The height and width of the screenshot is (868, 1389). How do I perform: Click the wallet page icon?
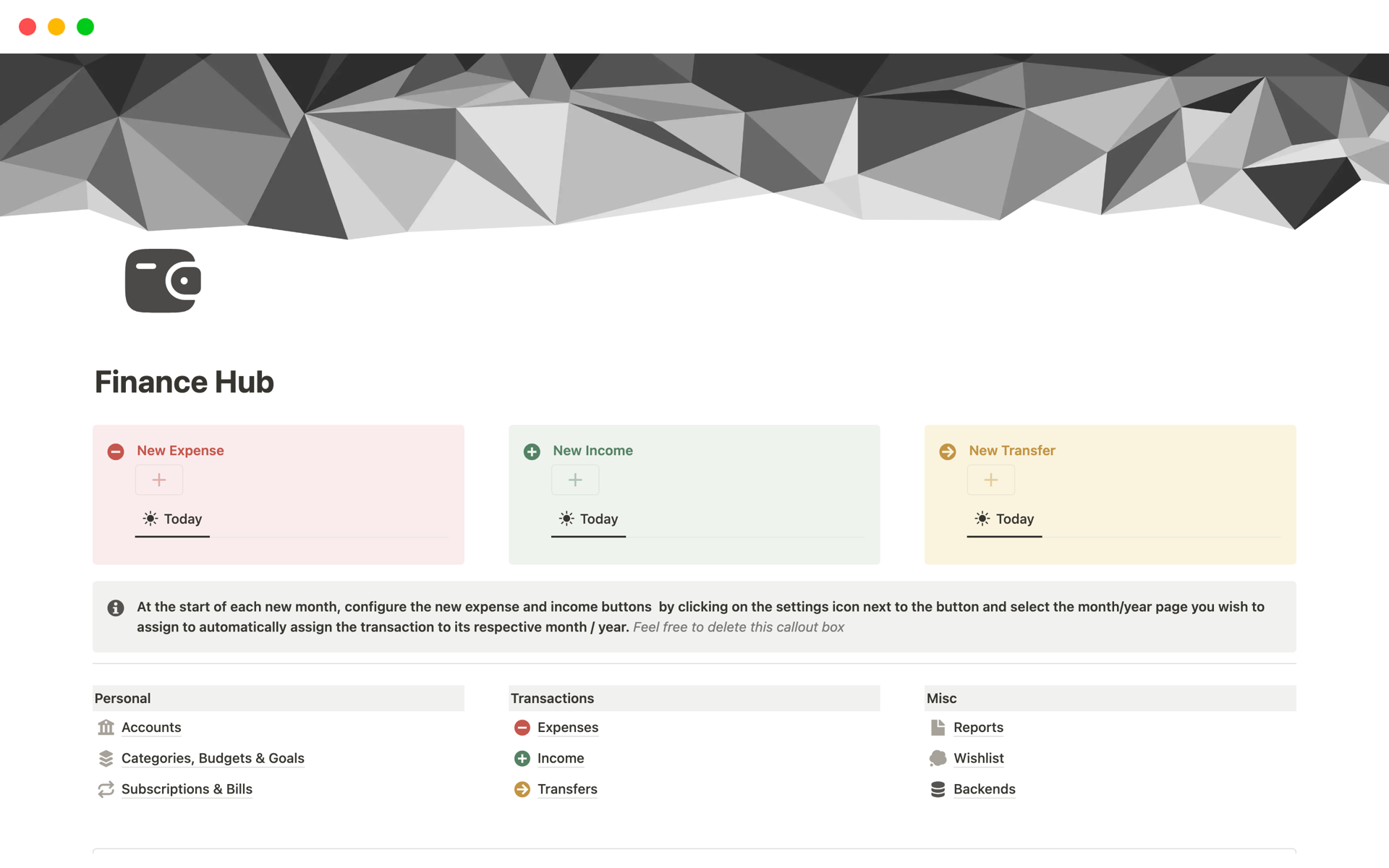click(163, 281)
